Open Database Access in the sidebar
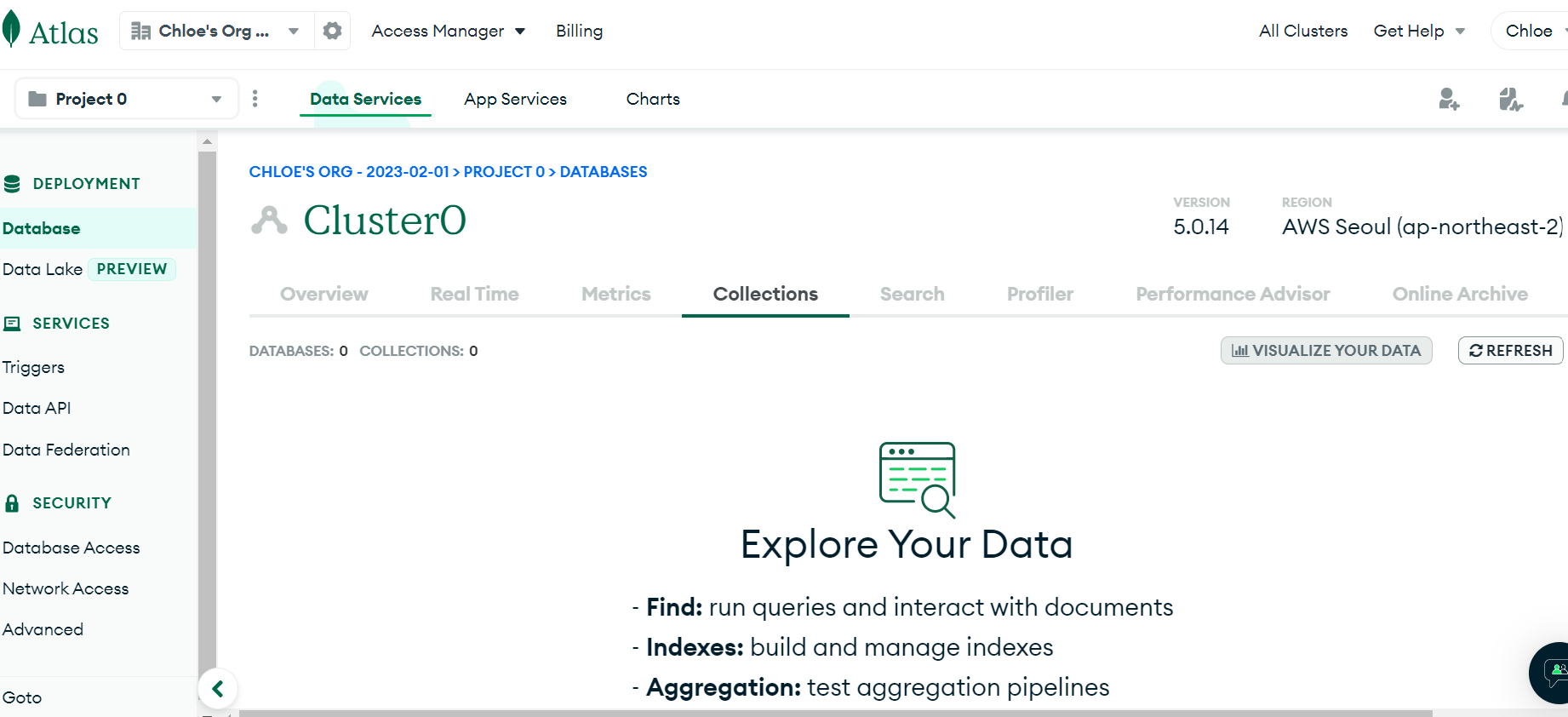Viewport: 1568px width, 717px height. coord(72,548)
